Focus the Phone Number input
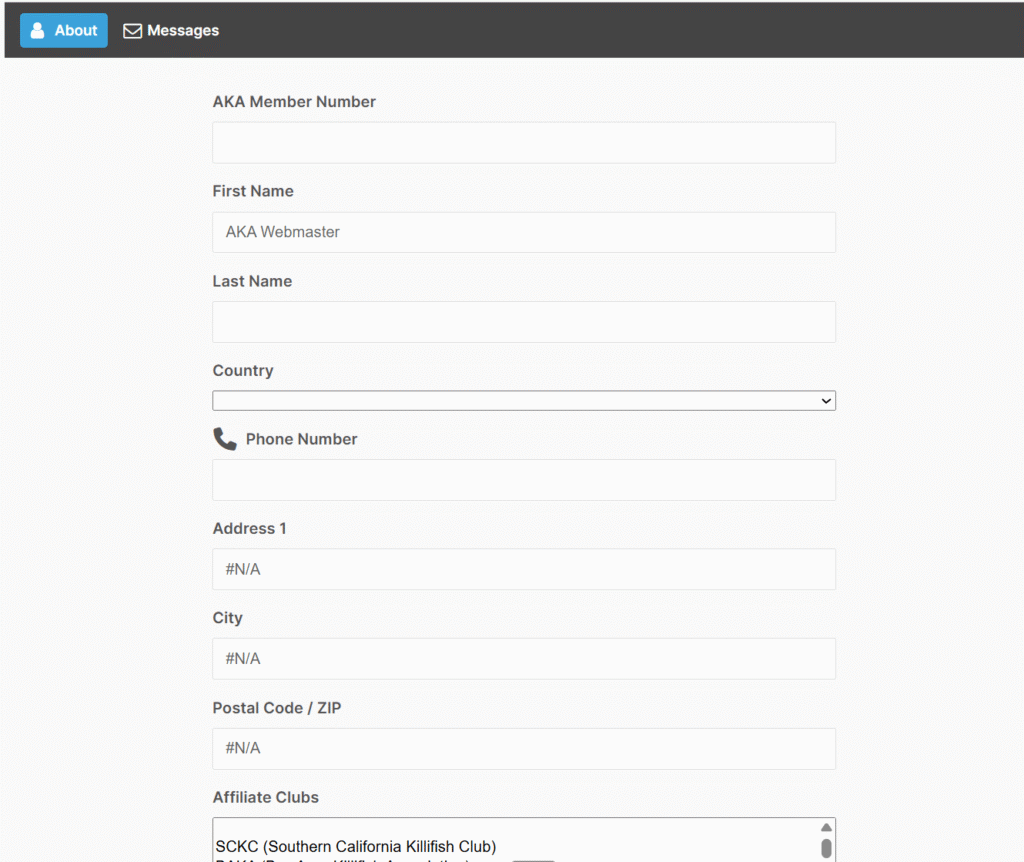 tap(523, 480)
